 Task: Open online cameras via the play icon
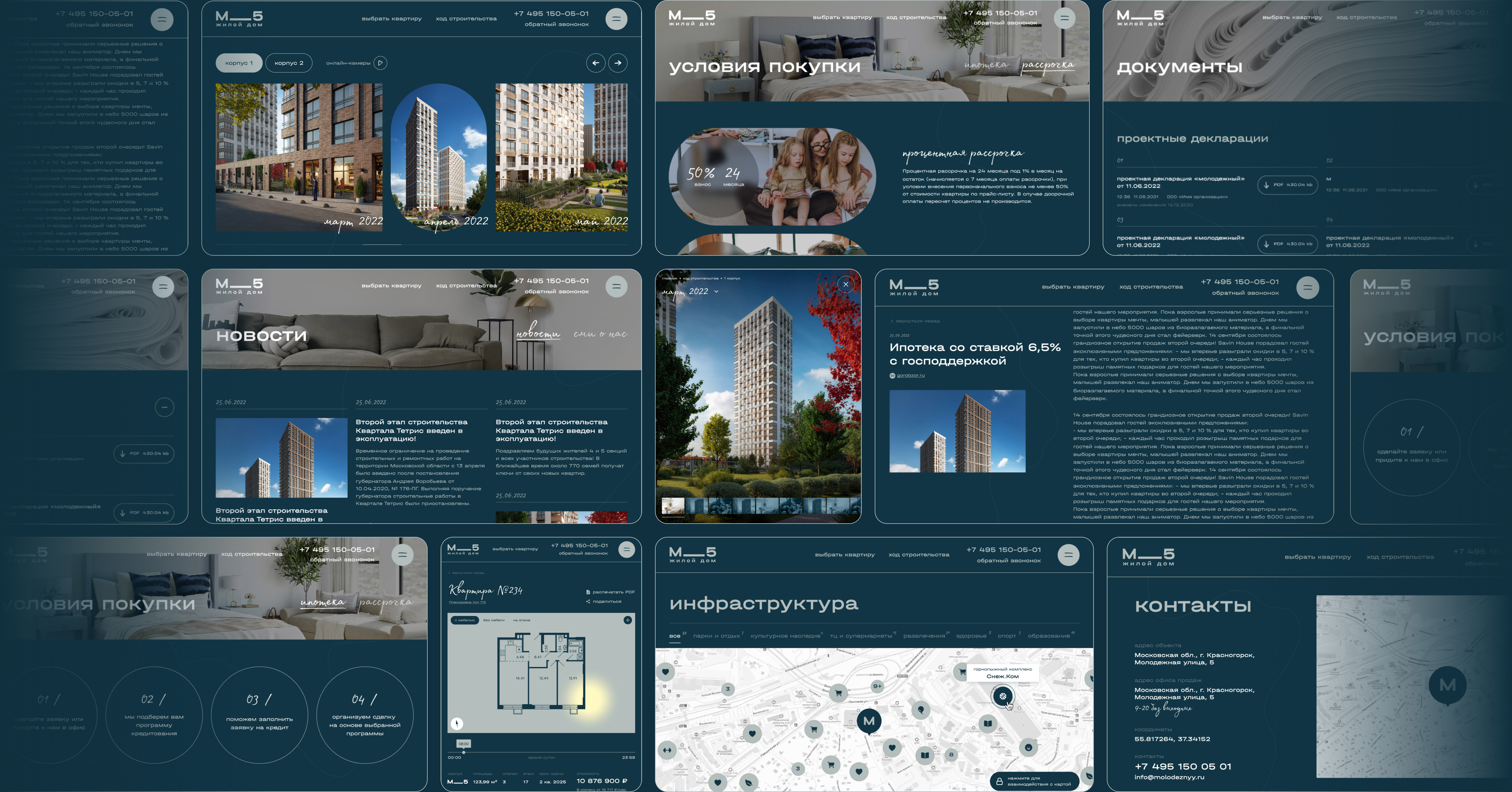pos(380,63)
